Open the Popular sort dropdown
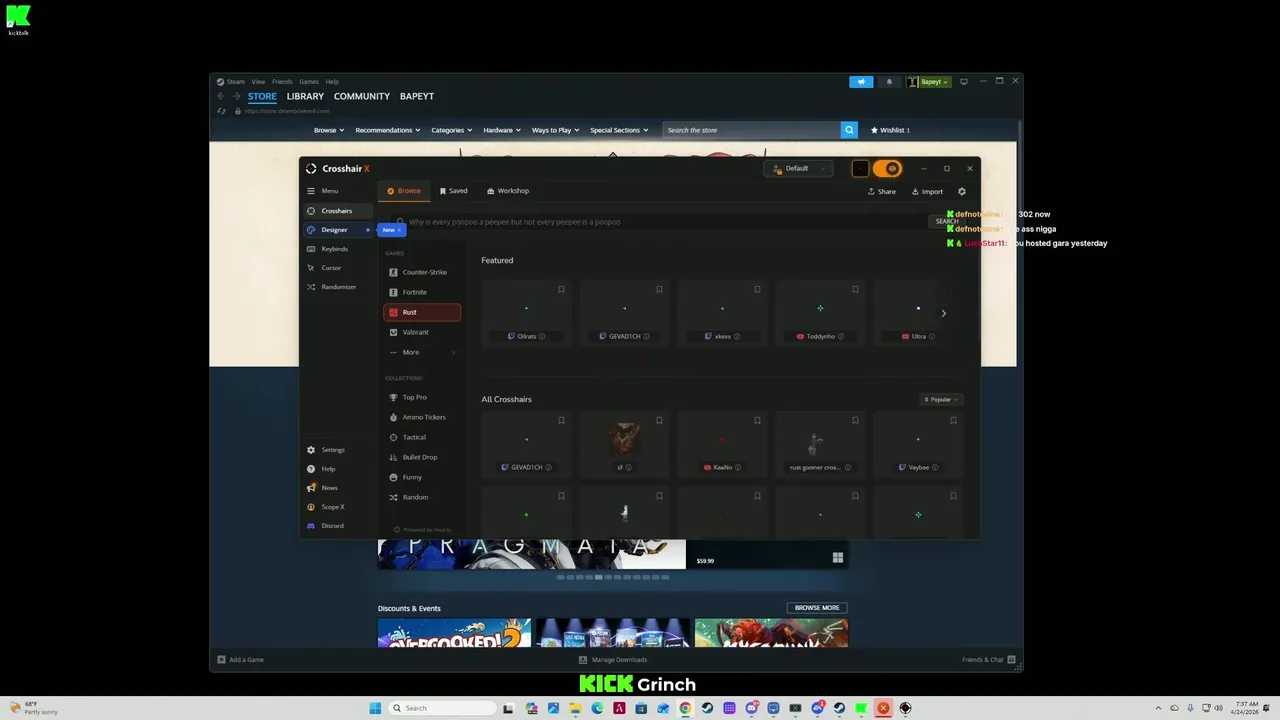Screen dimensions: 1280x720 [x=941, y=400]
